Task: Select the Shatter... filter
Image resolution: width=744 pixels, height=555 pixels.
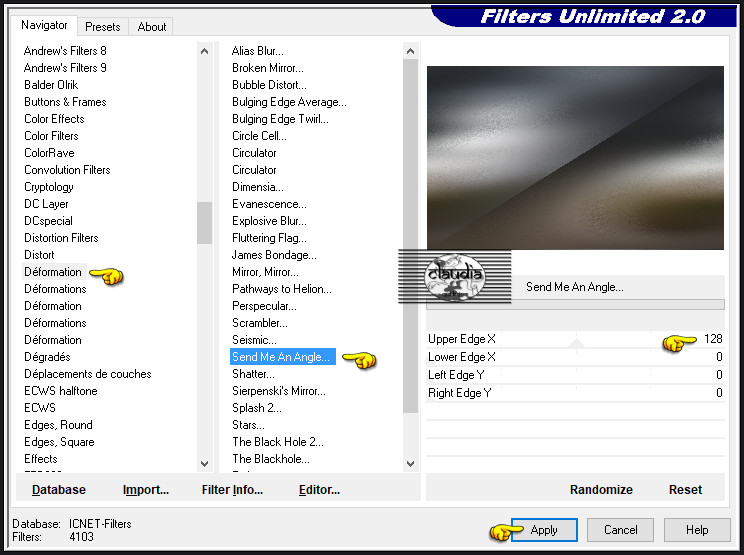Action: click(253, 374)
